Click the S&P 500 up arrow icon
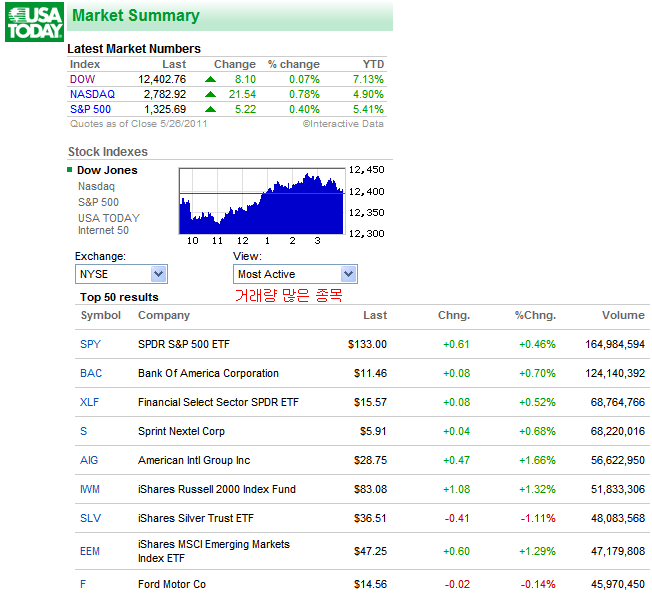The height and width of the screenshot is (596, 652). click(210, 109)
